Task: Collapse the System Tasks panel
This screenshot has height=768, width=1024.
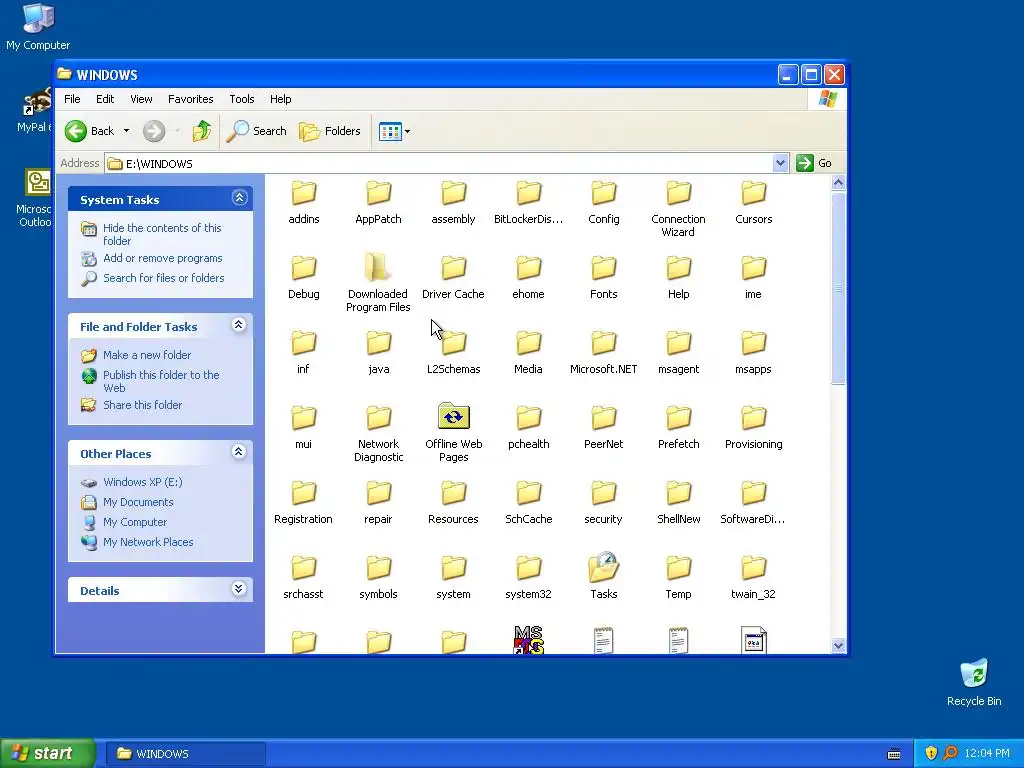Action: [239, 198]
